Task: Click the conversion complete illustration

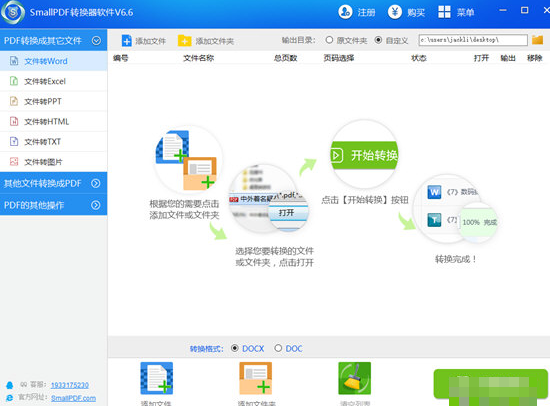Action: click(456, 209)
